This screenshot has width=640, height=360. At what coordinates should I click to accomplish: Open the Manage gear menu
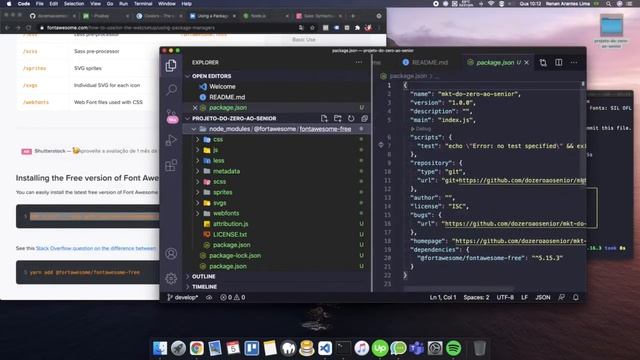click(x=171, y=278)
